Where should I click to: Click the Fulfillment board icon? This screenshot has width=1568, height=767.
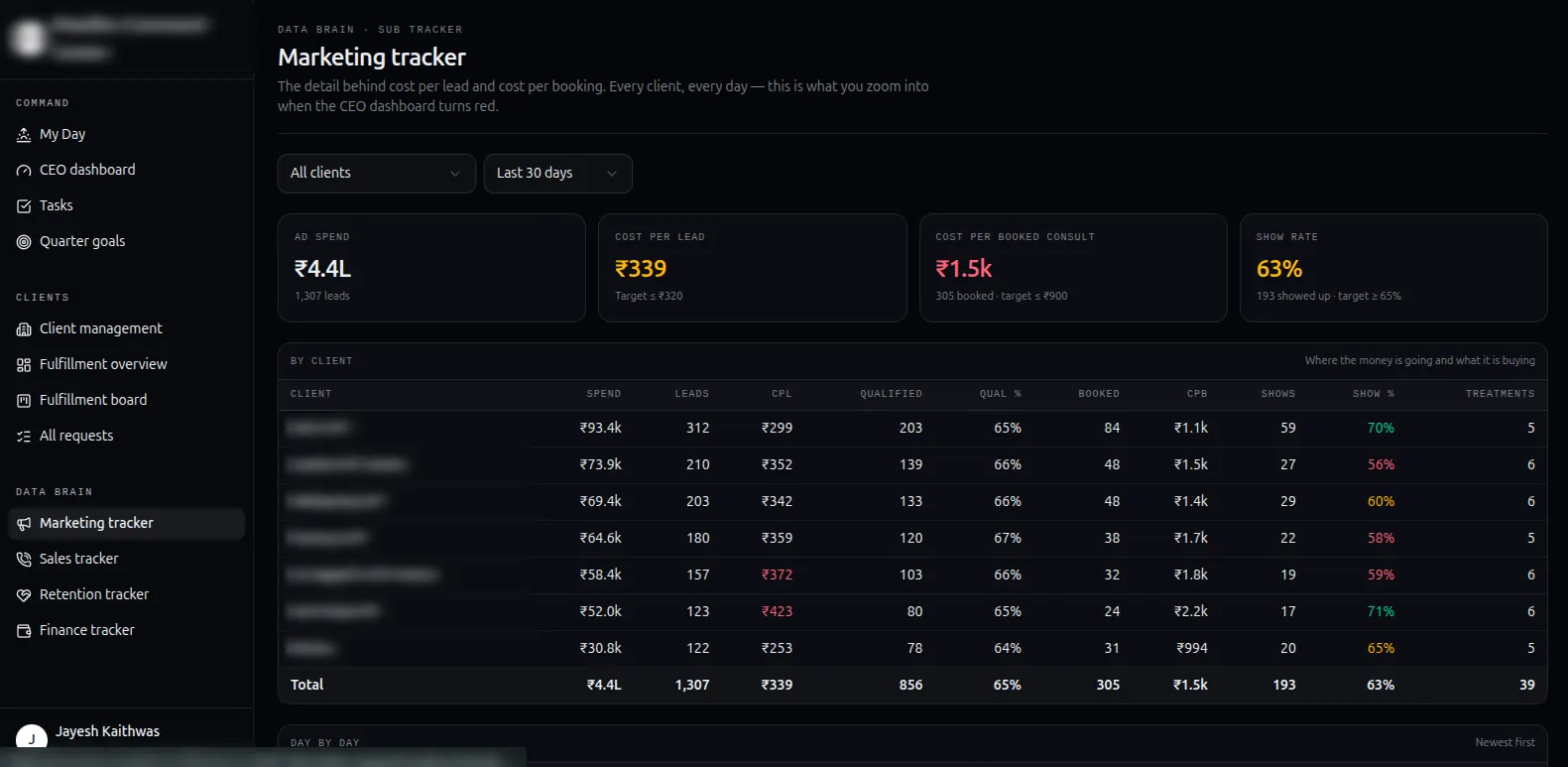24,401
